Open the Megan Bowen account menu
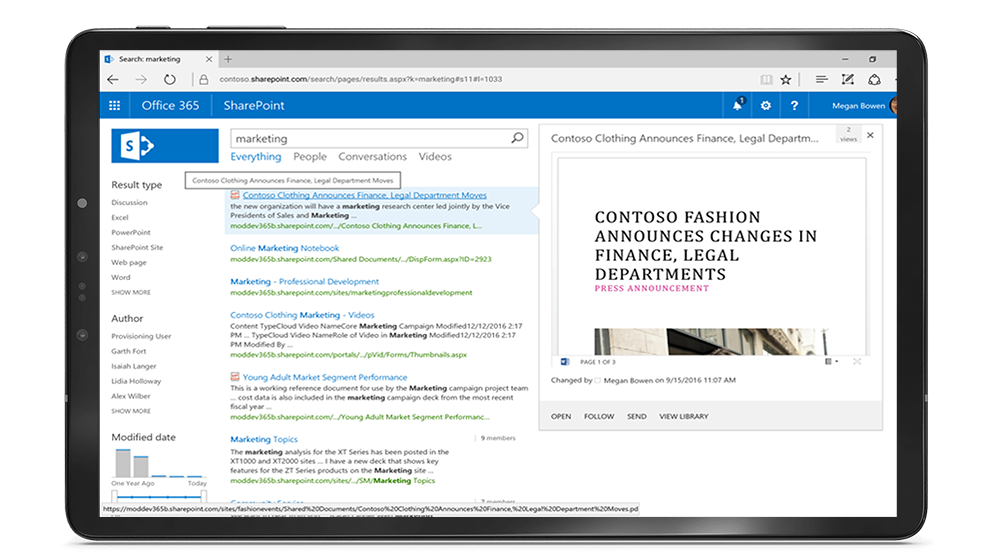Image resolution: width=996 pixels, height=553 pixels. coord(858,106)
